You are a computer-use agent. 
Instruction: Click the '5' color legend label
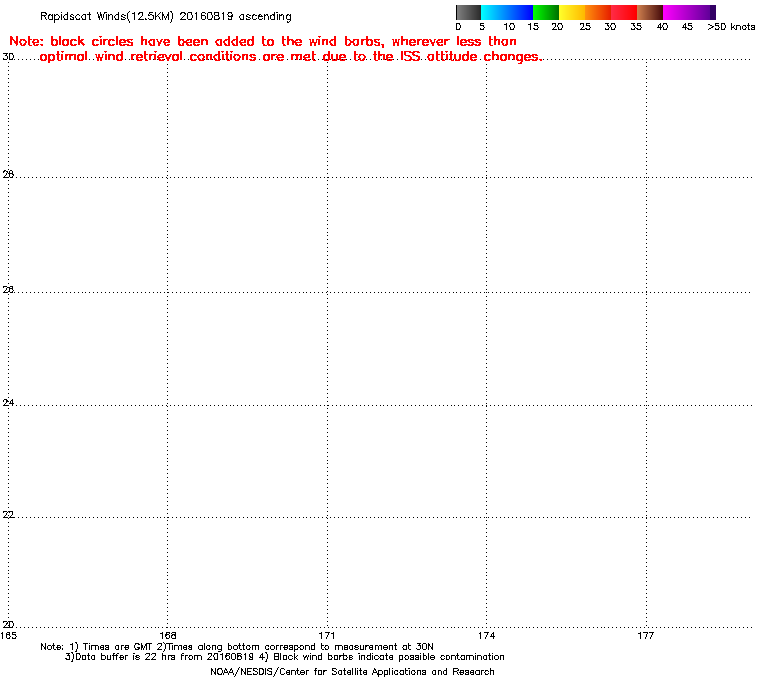[482, 27]
